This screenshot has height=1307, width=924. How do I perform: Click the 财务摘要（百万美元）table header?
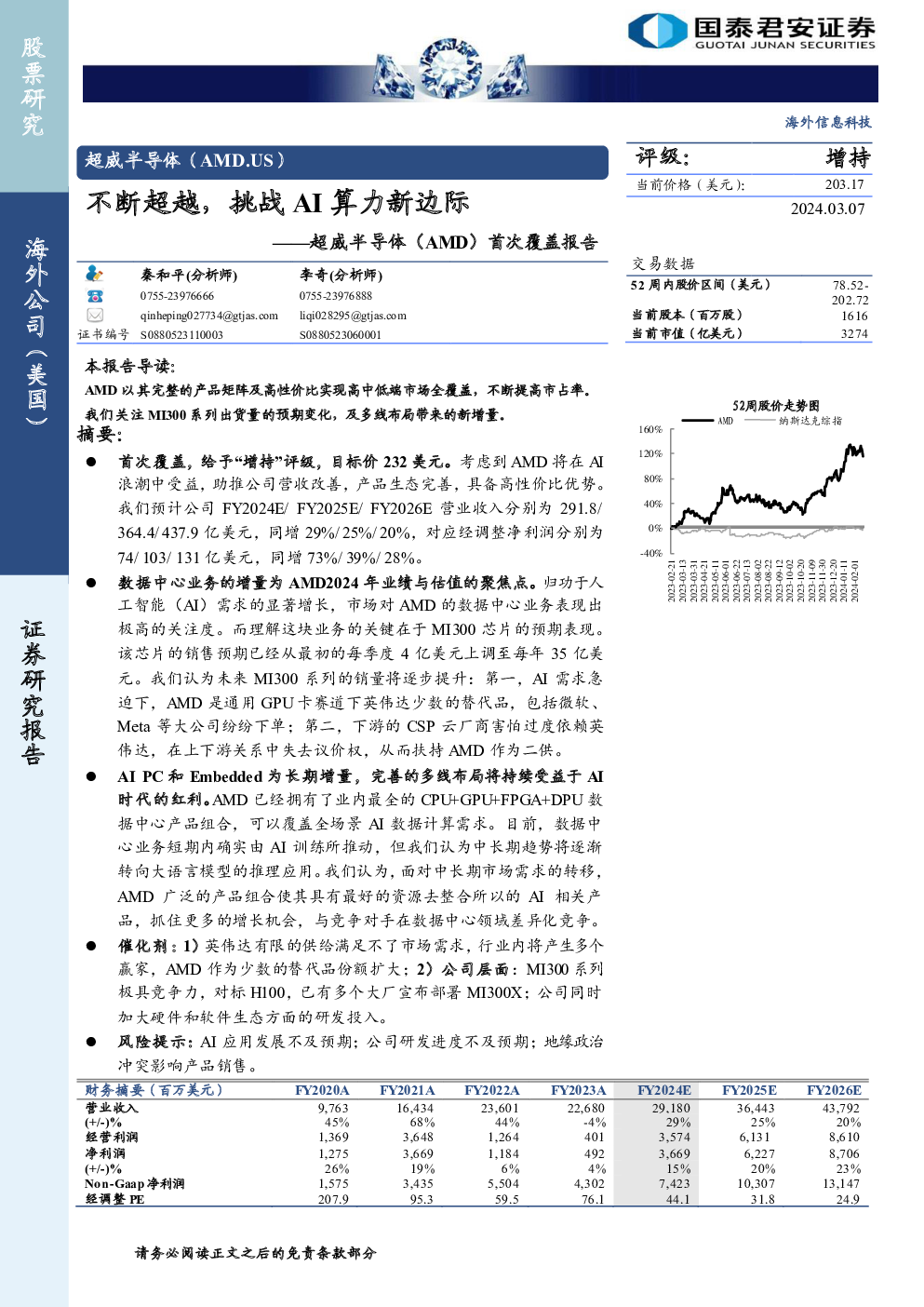154,1090
